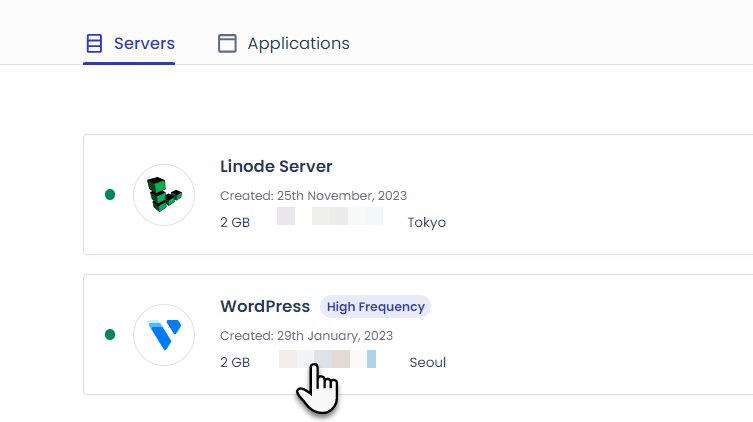Image resolution: width=753 pixels, height=422 pixels.
Task: Click the Applications tab window icon
Action: pos(227,43)
